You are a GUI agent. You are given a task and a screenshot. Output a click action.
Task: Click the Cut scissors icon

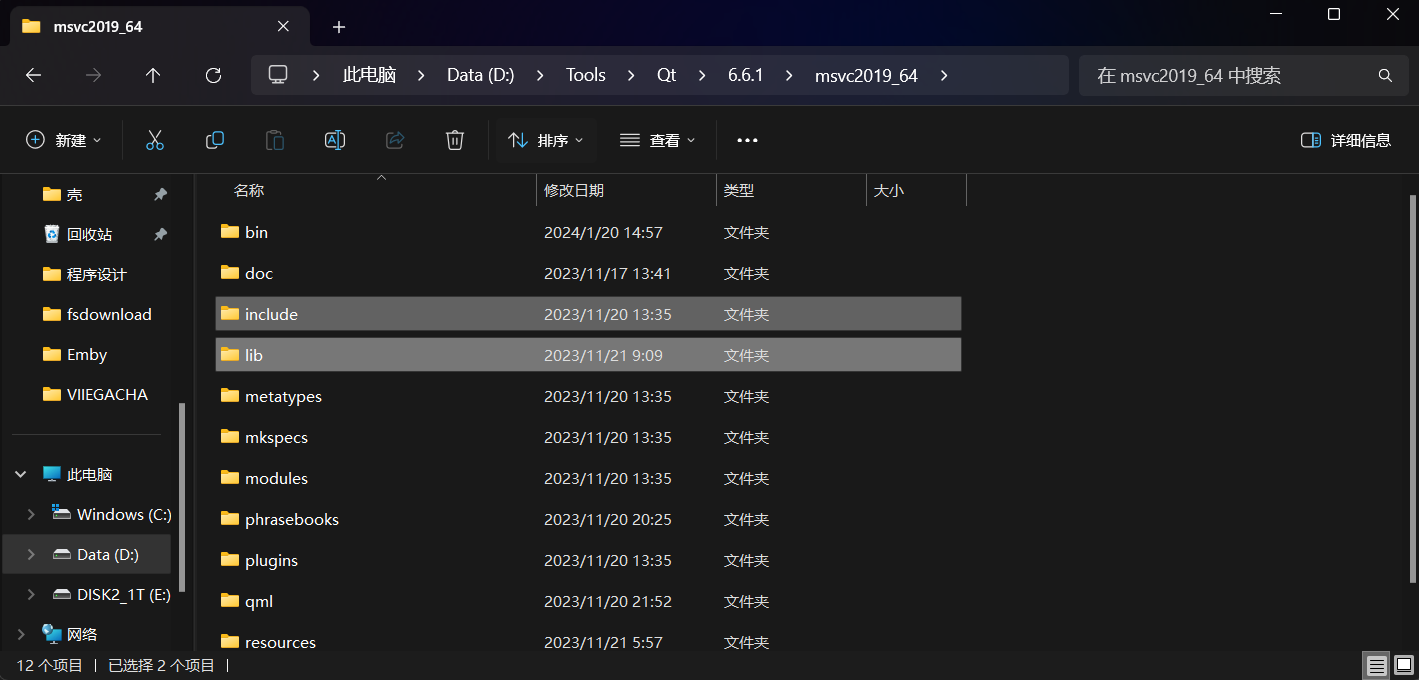155,141
